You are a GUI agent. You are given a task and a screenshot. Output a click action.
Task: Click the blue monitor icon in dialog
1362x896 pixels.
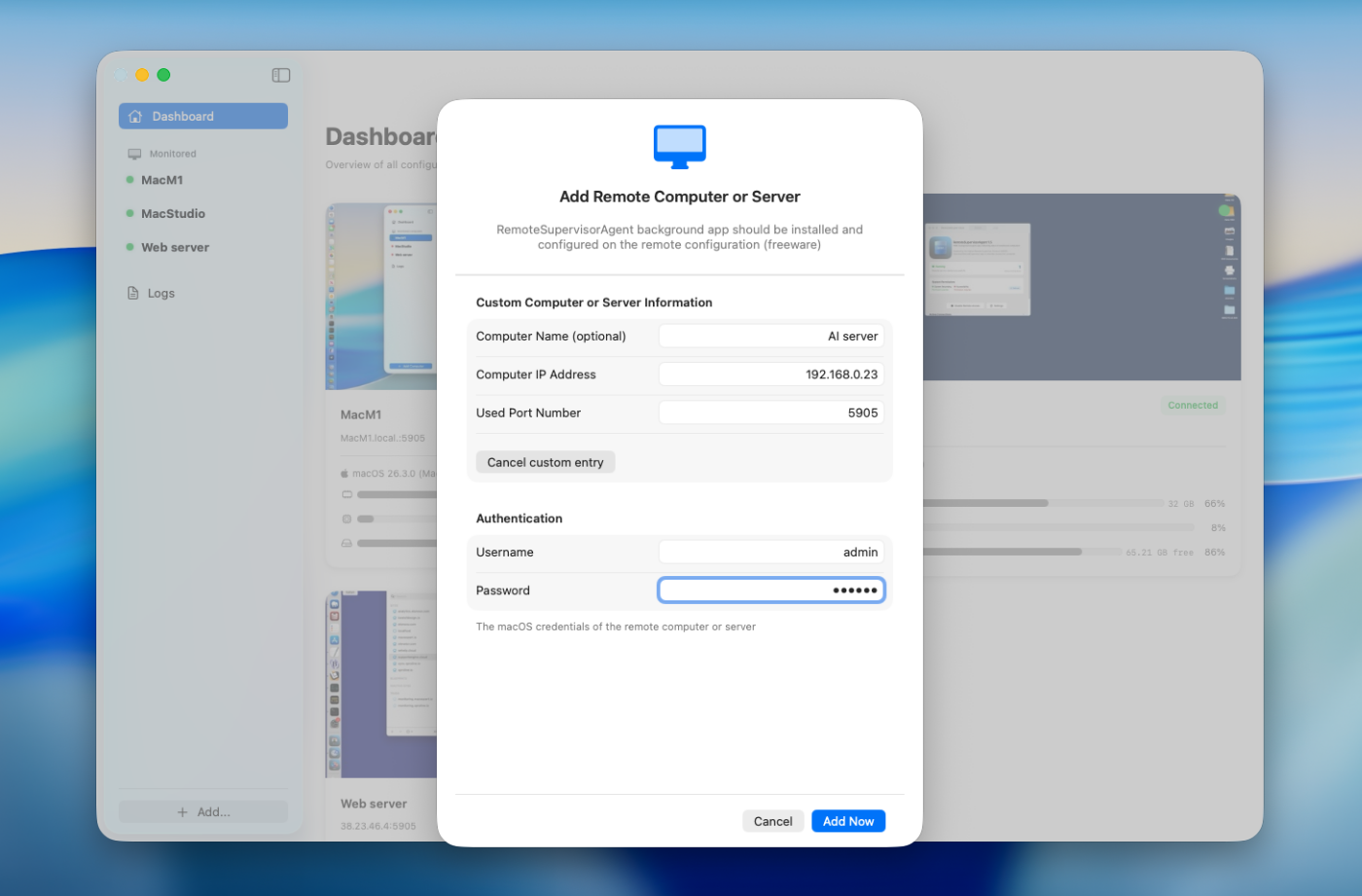(x=679, y=146)
